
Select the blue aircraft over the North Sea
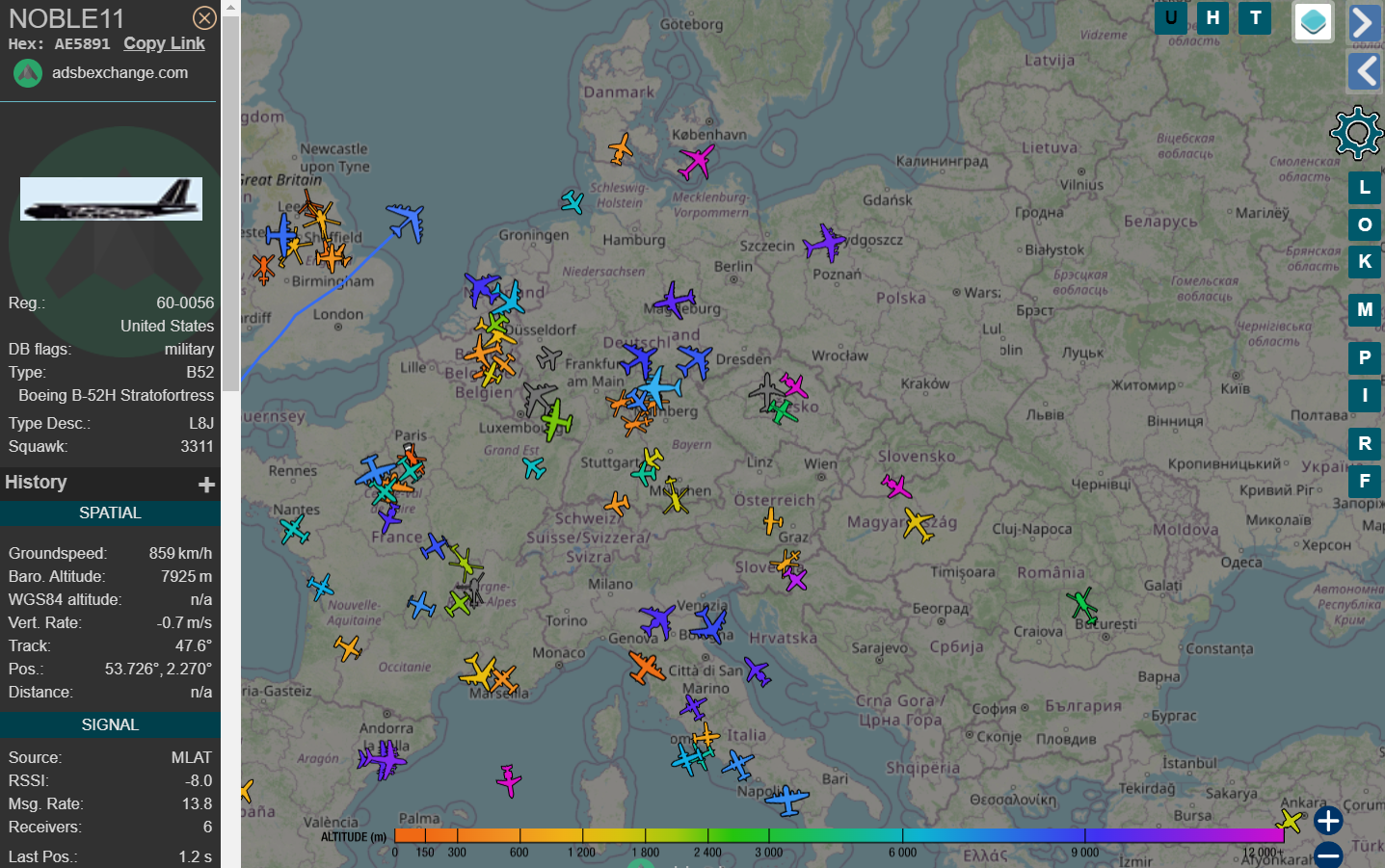(407, 222)
